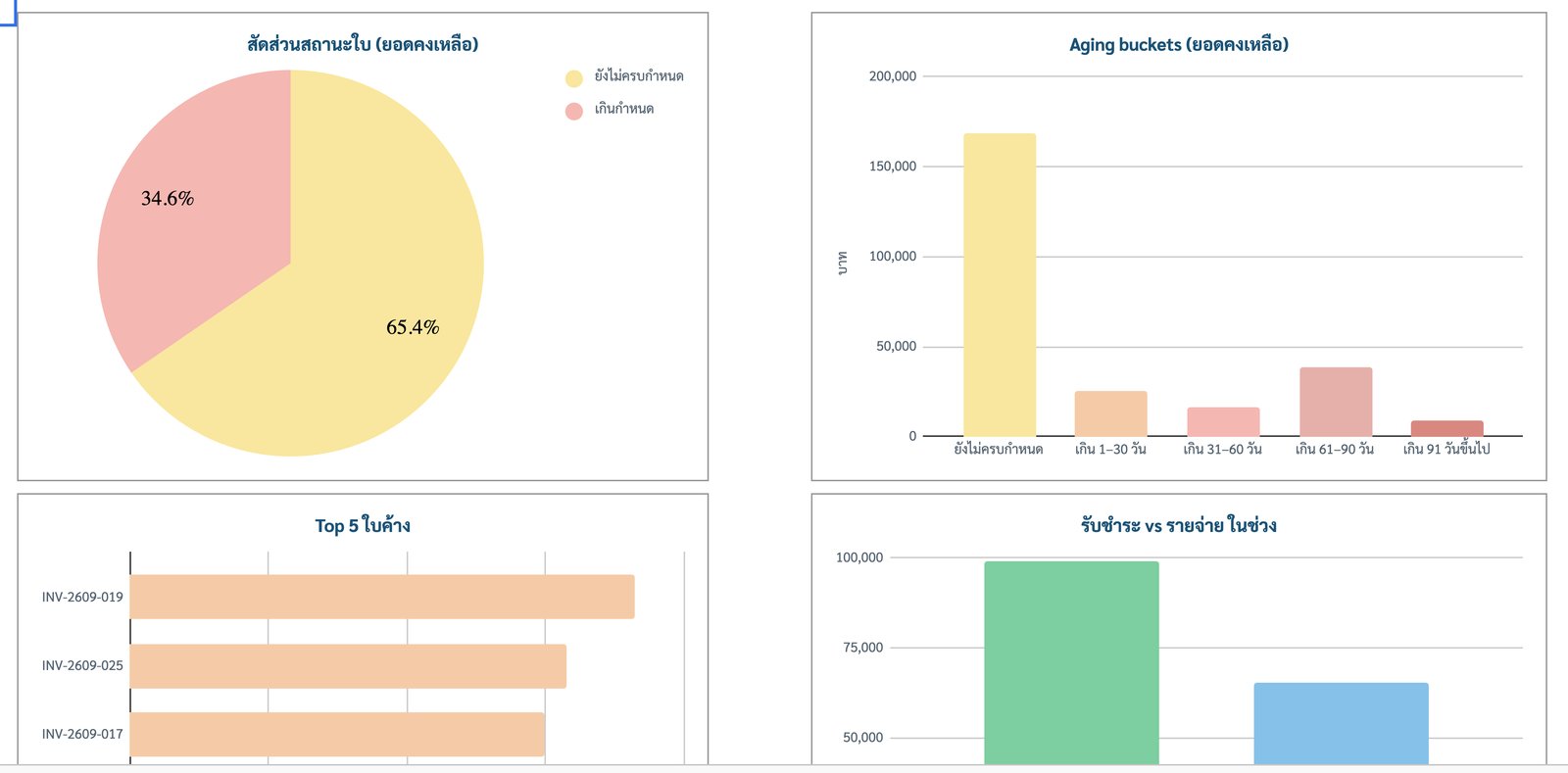Screen dimensions: 1568x773
Task: Click the bar for INV-2609-025
Action: 348,666
